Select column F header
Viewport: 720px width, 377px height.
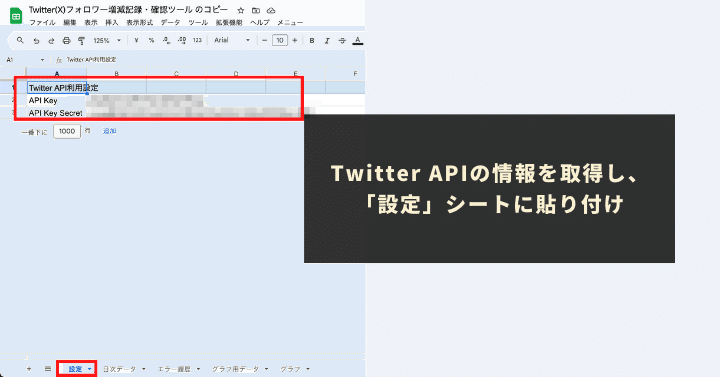355,73
